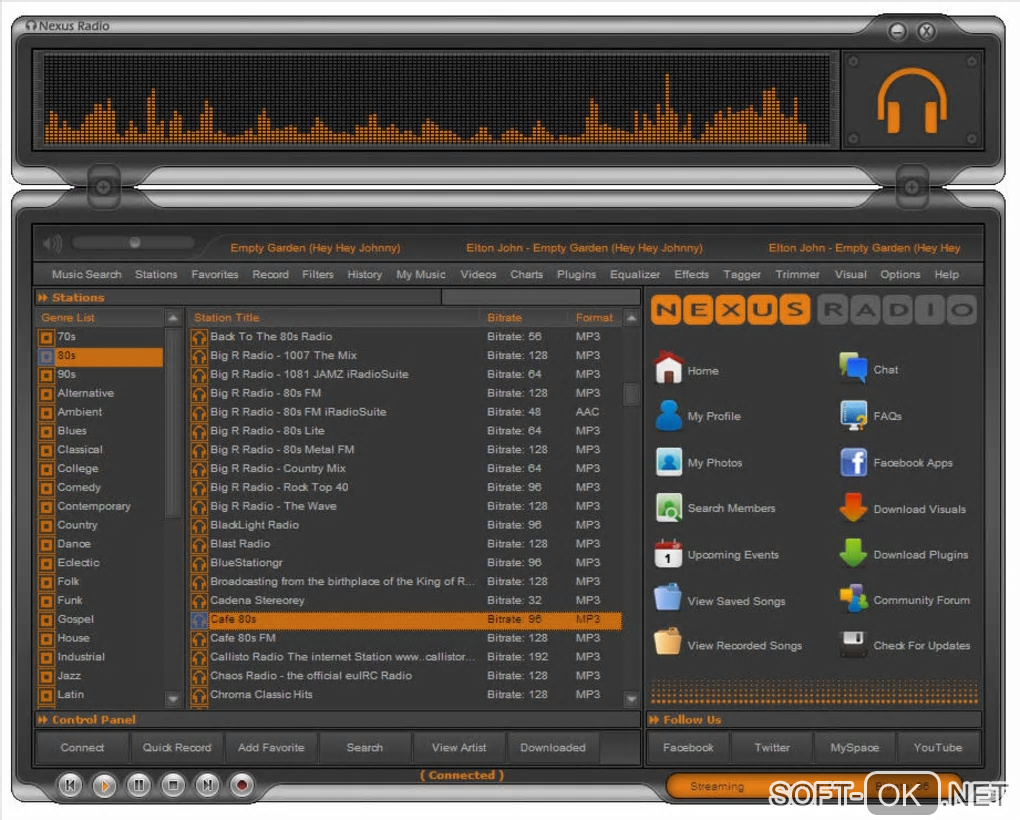Click the Check For Updates disk icon
1020x820 pixels.
coord(853,644)
